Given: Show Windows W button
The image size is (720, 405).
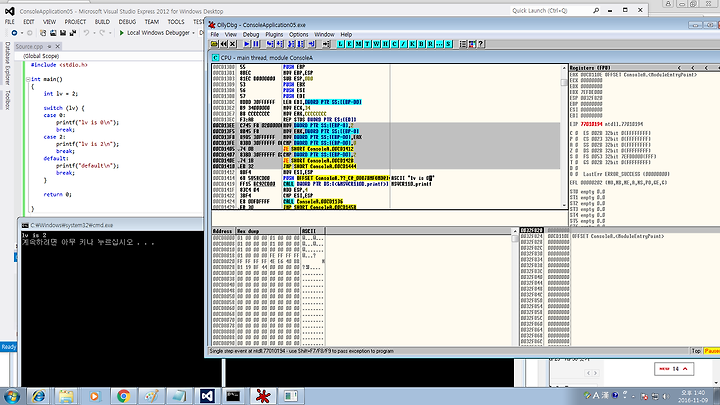Looking at the screenshot, I should tap(377, 44).
